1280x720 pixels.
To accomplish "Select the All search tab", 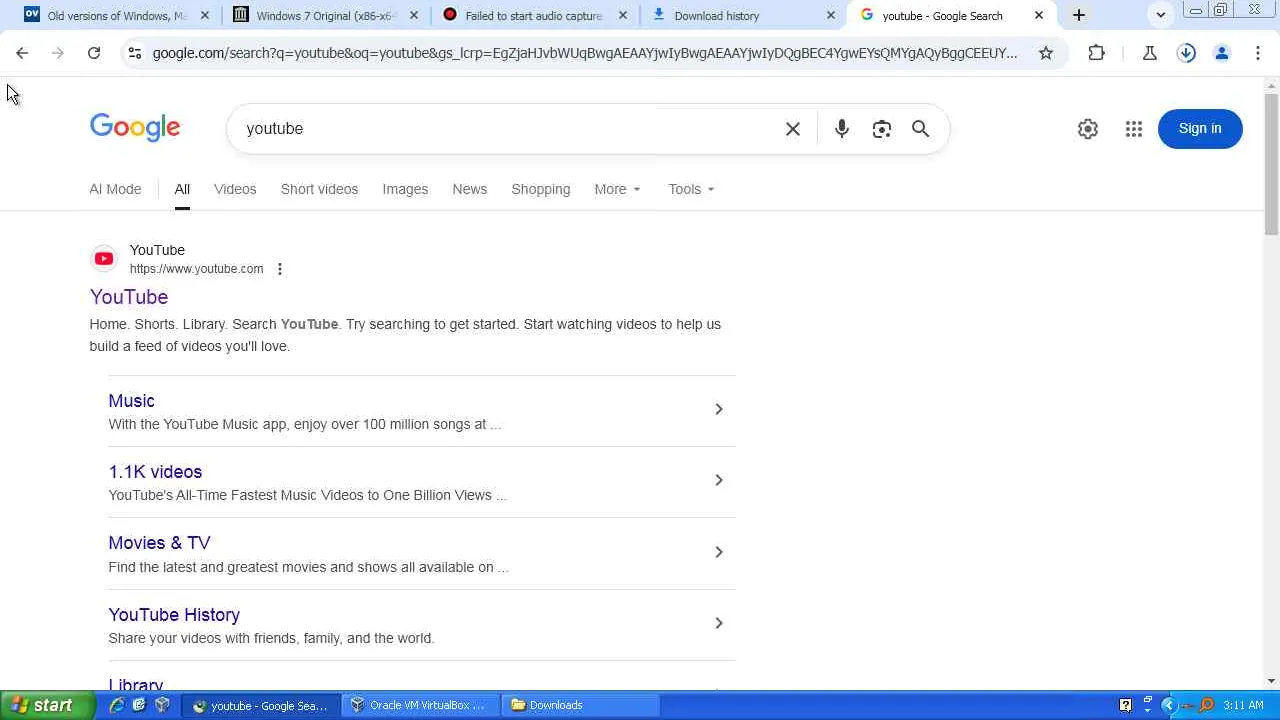I will click(182, 189).
